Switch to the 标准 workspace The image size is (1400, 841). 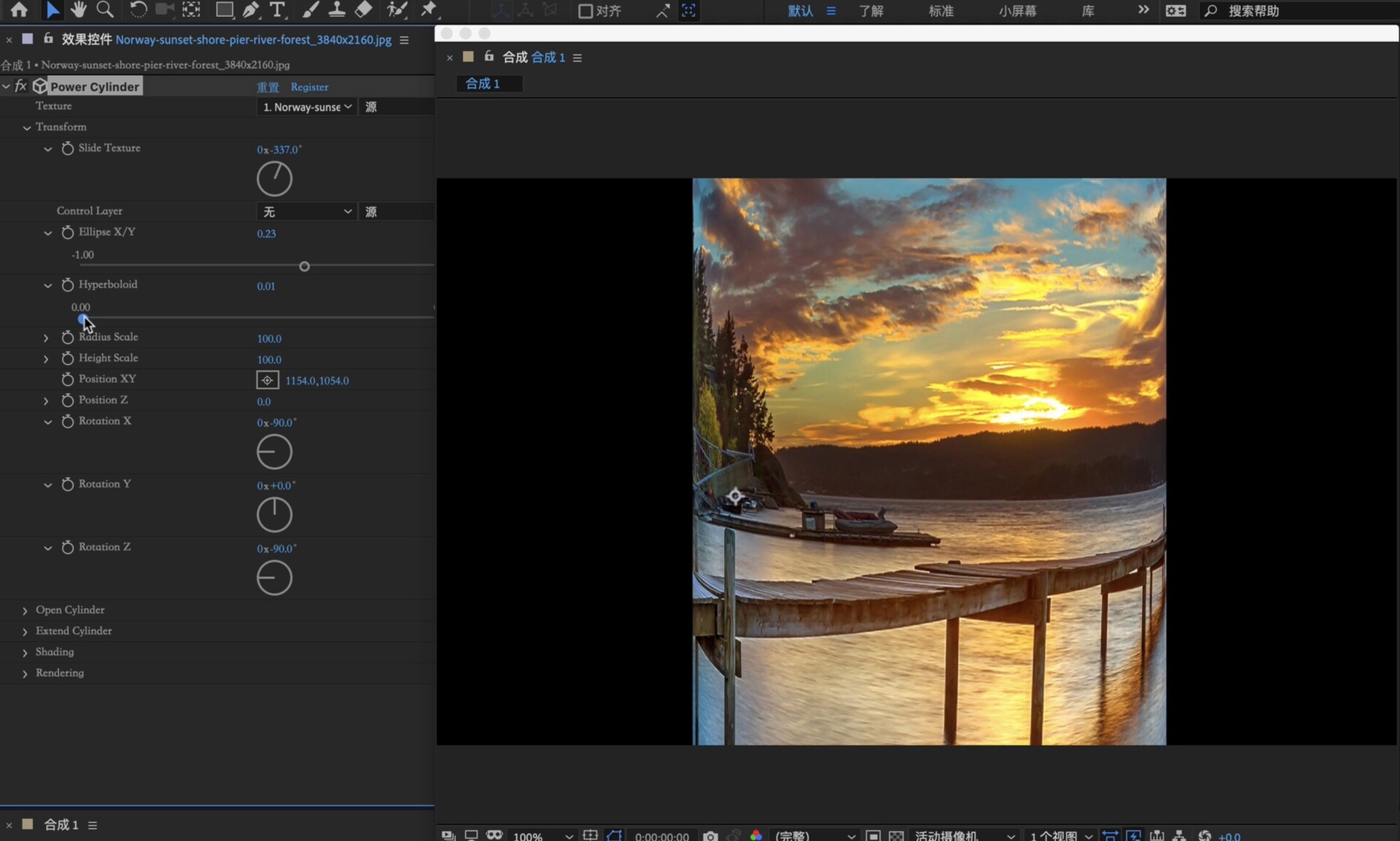941,11
